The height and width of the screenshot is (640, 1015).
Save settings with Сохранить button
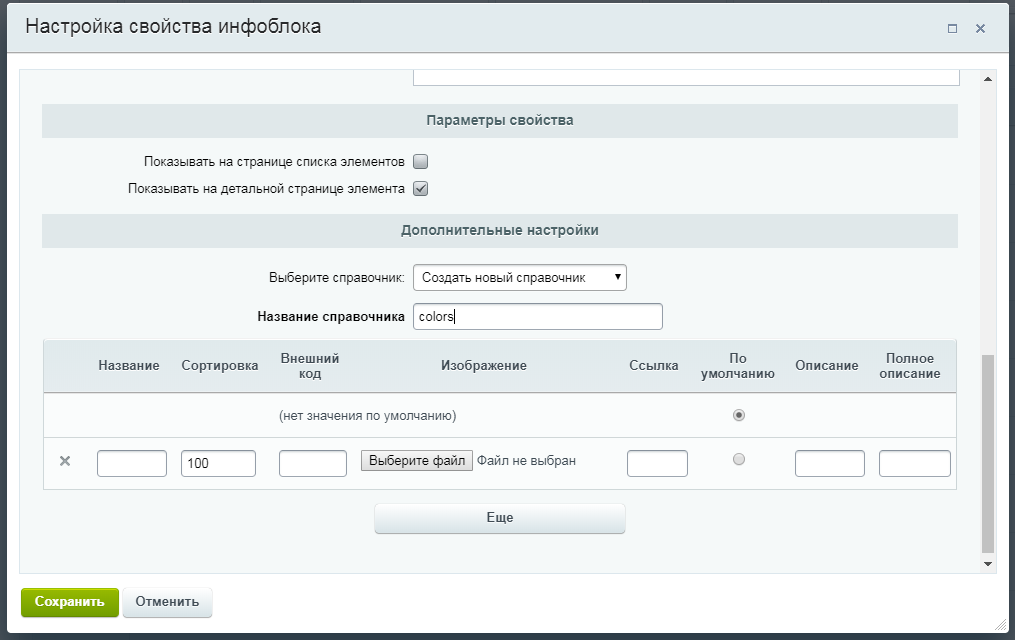point(70,602)
